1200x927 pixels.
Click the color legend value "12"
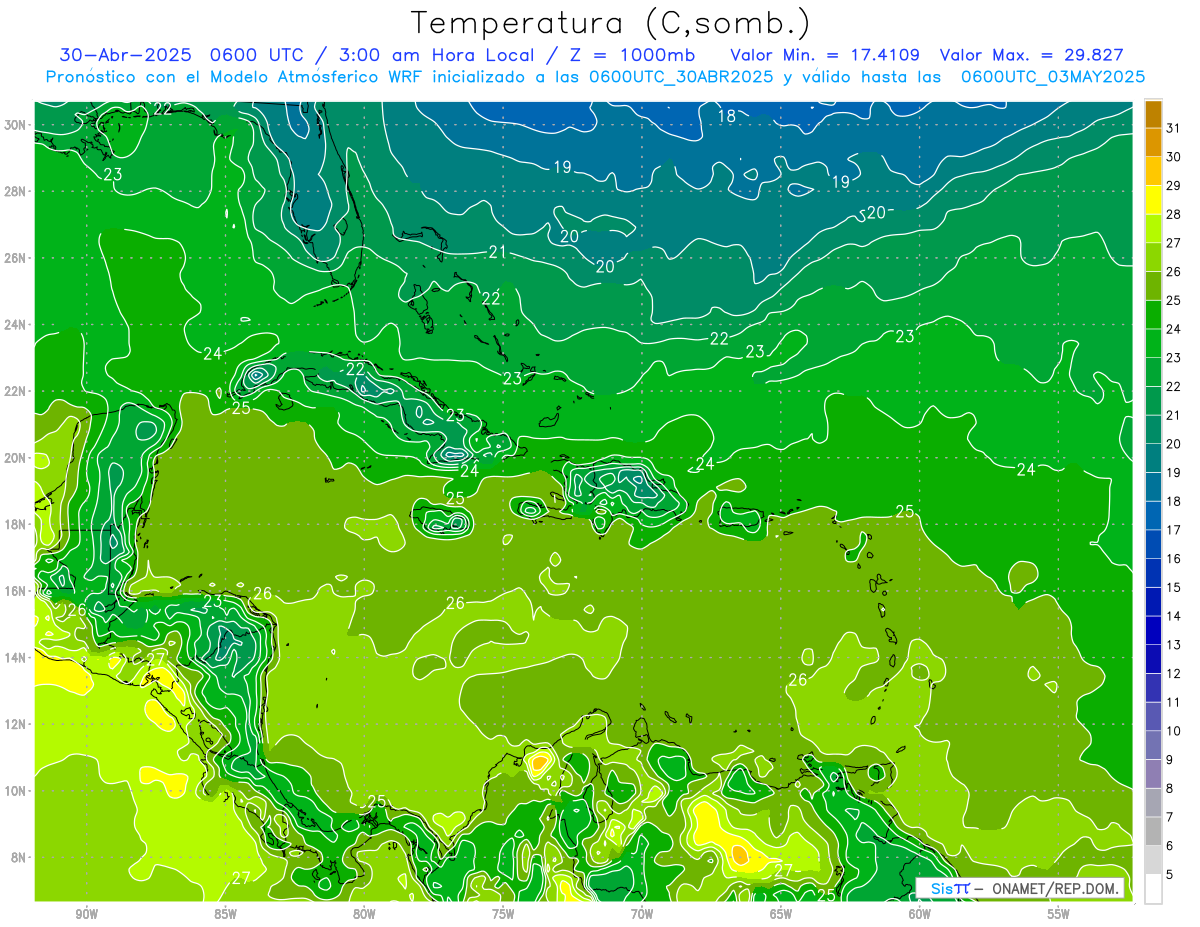[1173, 674]
